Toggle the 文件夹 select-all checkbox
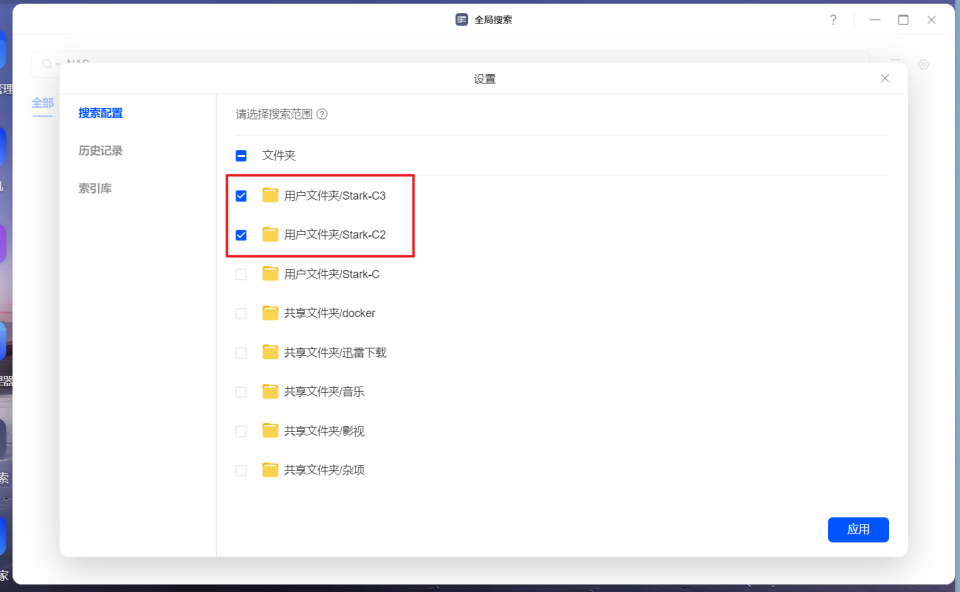Screen dimensions: 960x592 coord(241,155)
